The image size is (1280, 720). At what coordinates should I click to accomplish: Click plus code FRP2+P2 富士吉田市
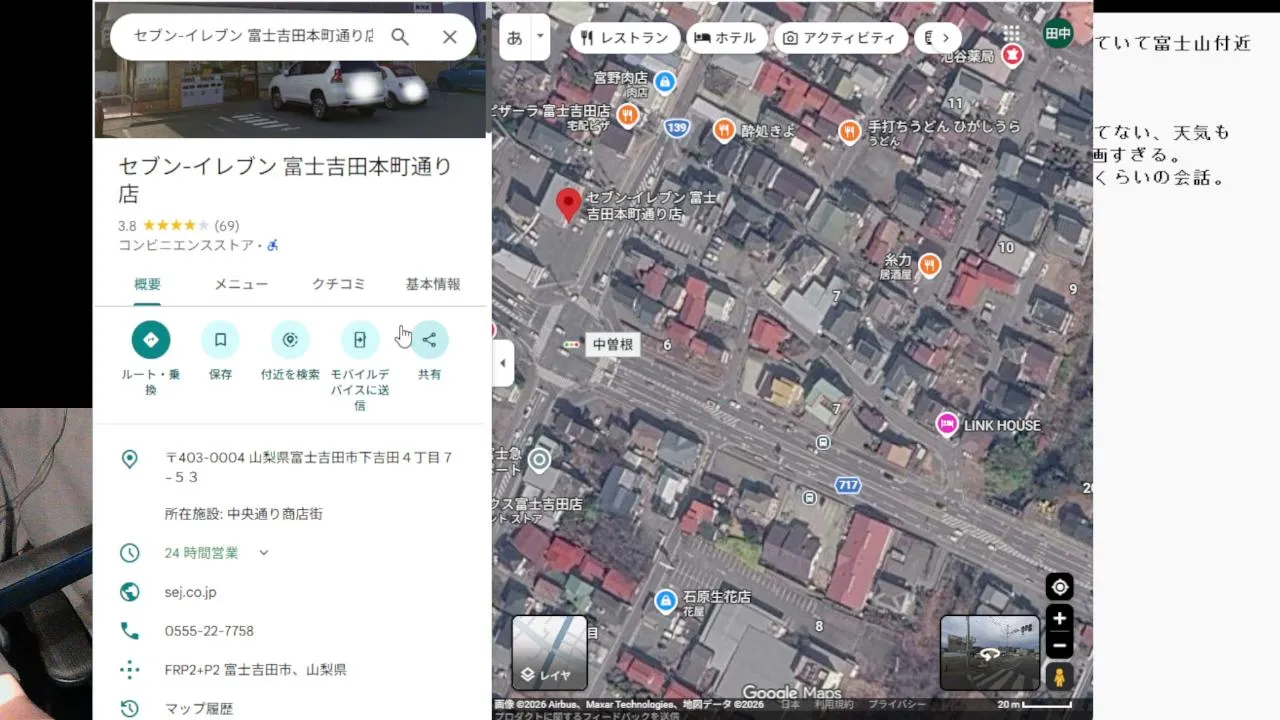pos(255,670)
